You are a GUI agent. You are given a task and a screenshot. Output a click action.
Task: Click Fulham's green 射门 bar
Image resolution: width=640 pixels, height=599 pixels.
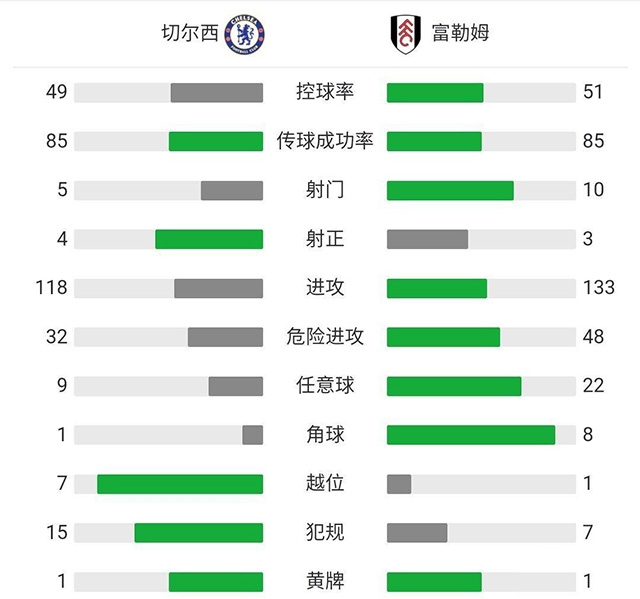point(450,190)
